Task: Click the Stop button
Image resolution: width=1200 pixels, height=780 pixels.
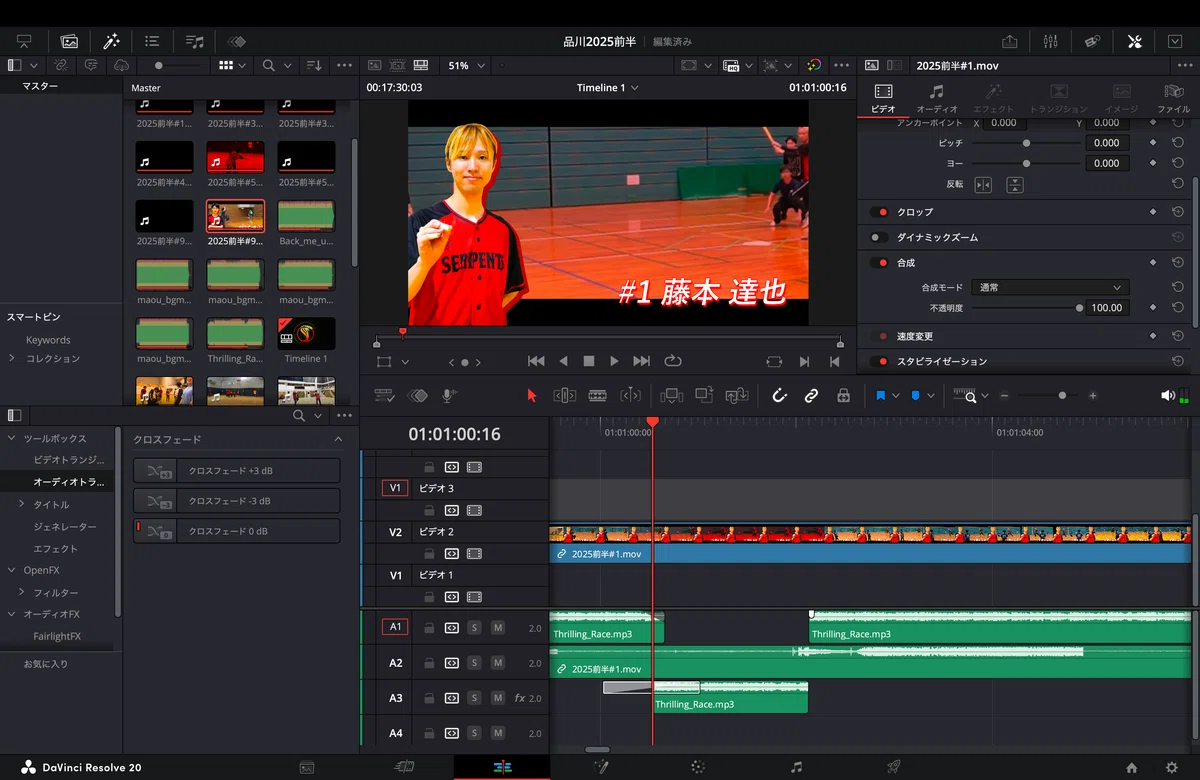Action: [x=589, y=361]
